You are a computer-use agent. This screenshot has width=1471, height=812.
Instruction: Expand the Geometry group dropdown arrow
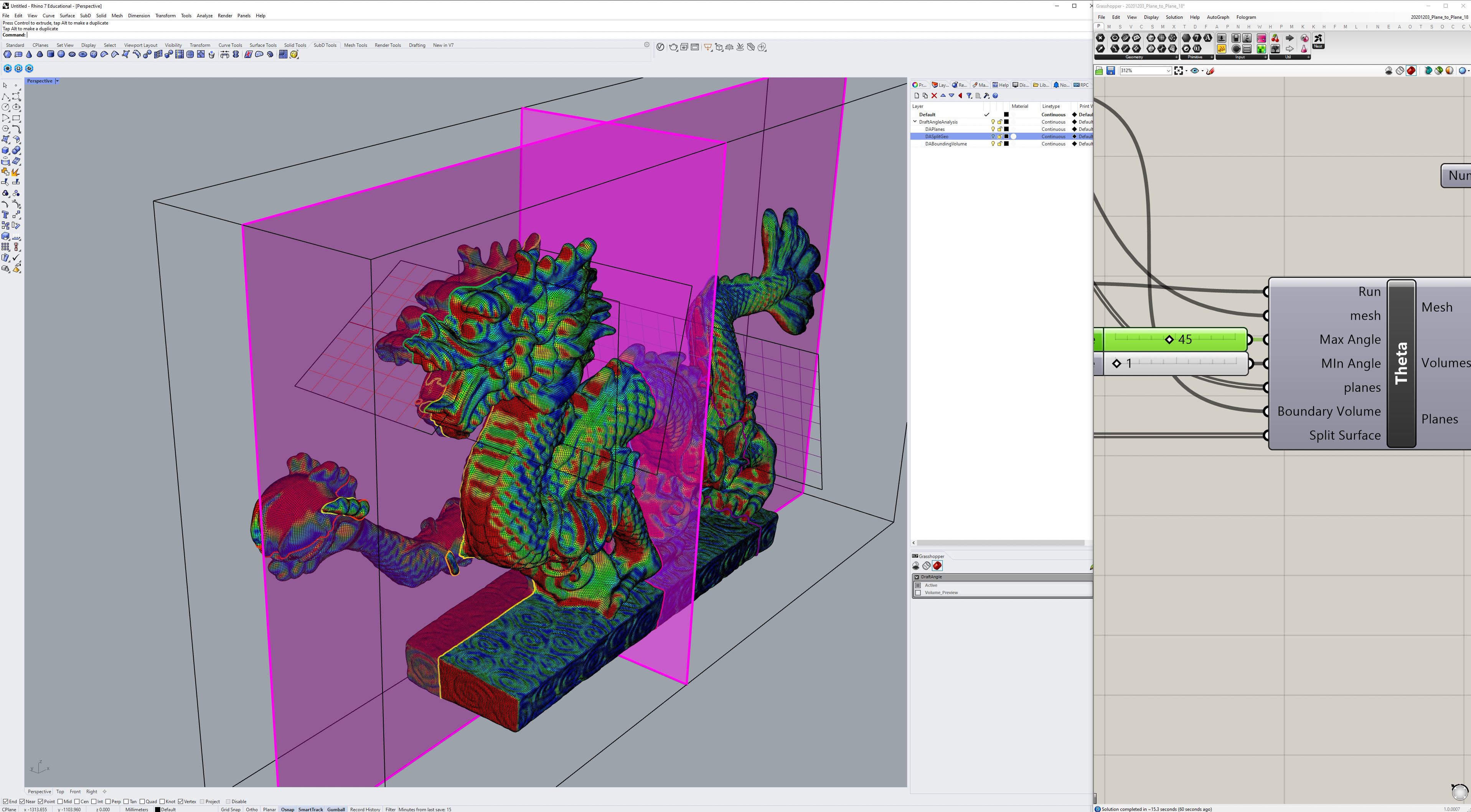tap(1177, 57)
